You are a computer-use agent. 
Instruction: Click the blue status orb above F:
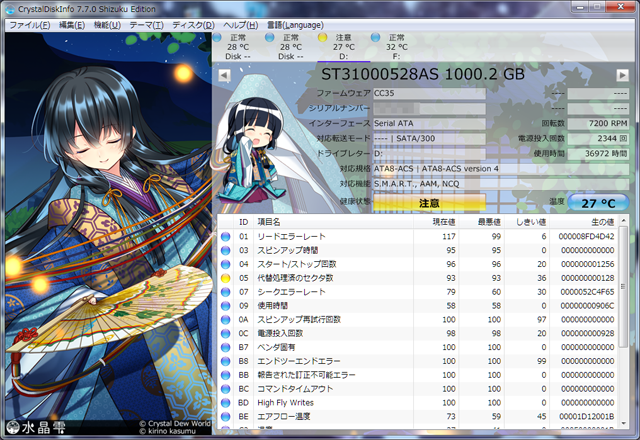(376, 38)
